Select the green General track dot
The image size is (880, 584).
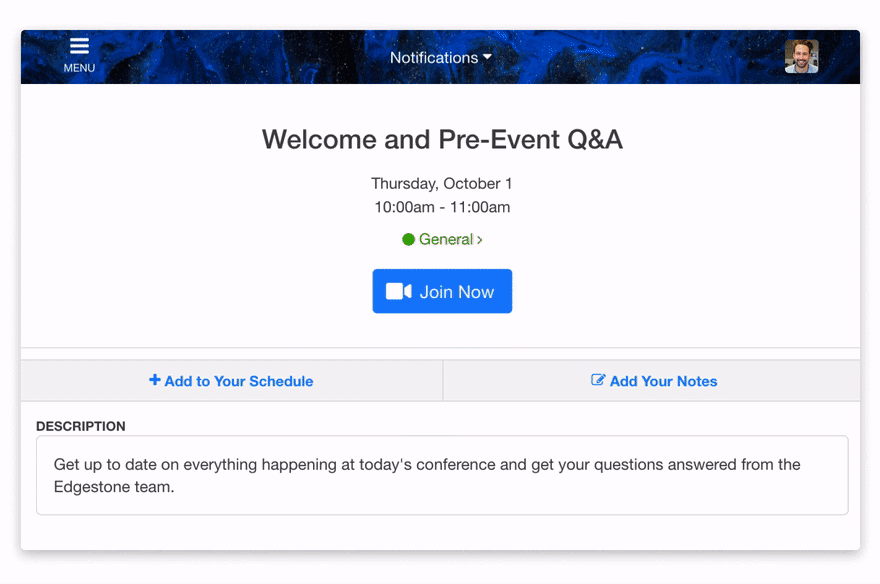[408, 240]
